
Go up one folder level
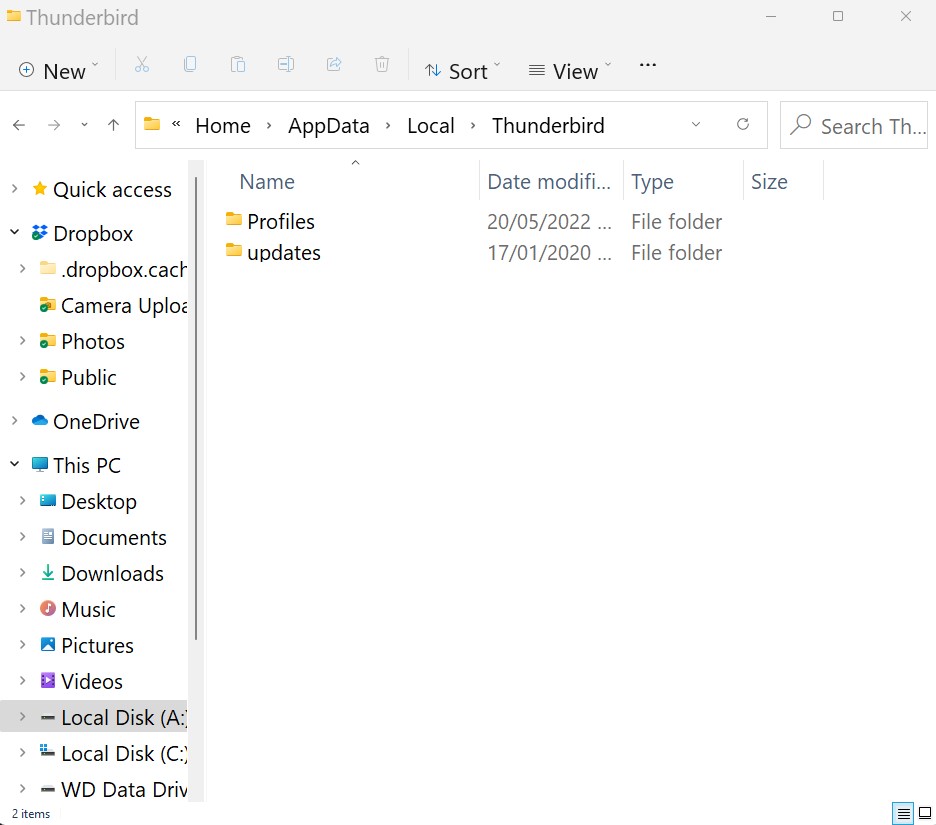(x=113, y=125)
